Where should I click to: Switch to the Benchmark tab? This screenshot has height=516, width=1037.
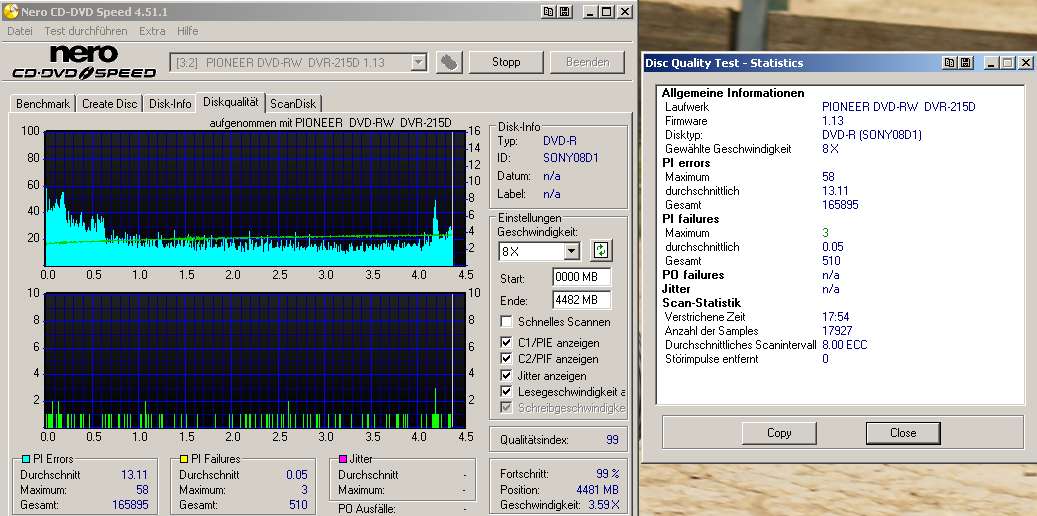click(43, 103)
